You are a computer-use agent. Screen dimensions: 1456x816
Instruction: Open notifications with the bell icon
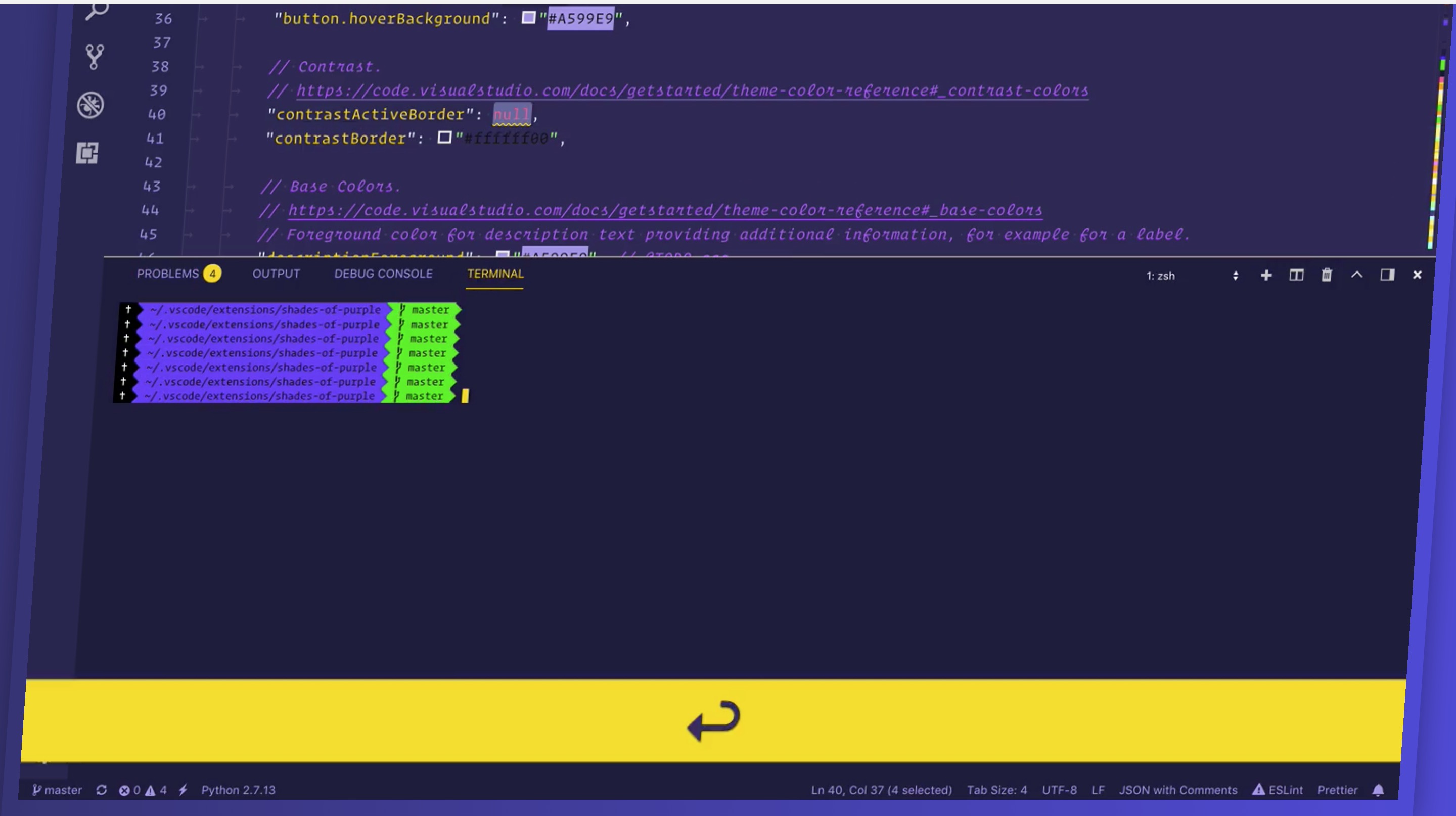[1378, 790]
